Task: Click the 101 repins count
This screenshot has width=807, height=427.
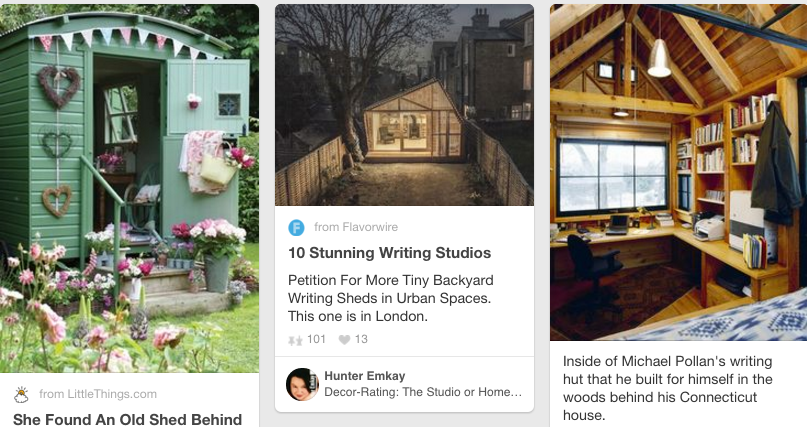Action: tap(317, 340)
